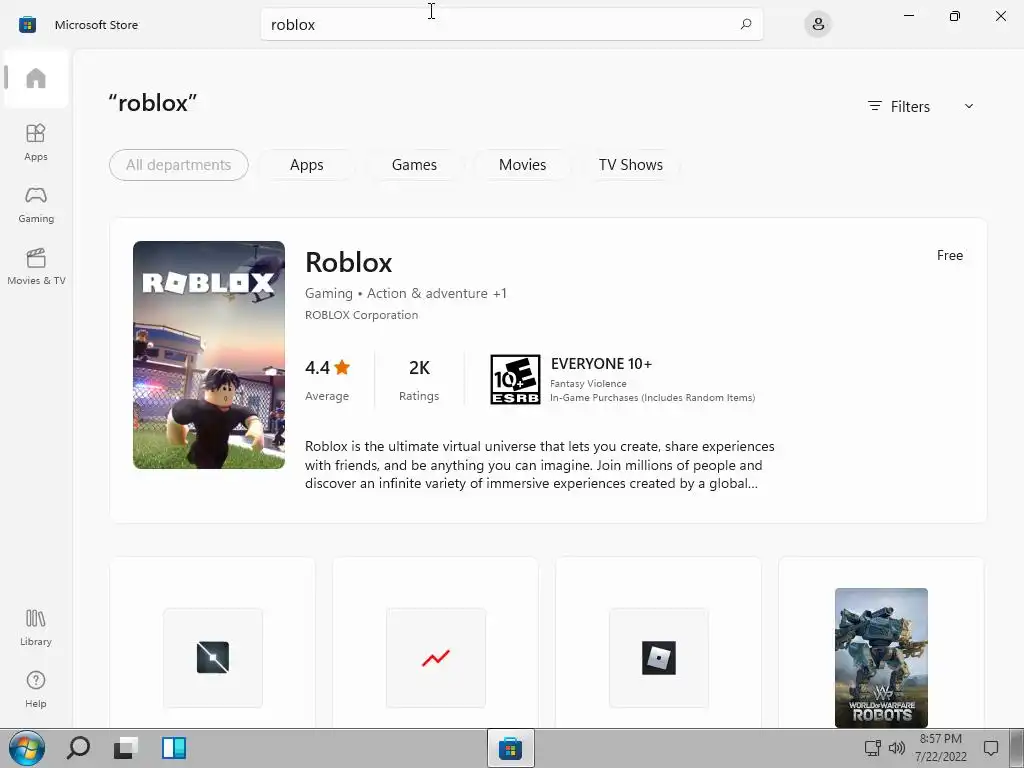Go to the Gaming section in the sidebar
This screenshot has width=1024, height=768.
click(x=36, y=205)
